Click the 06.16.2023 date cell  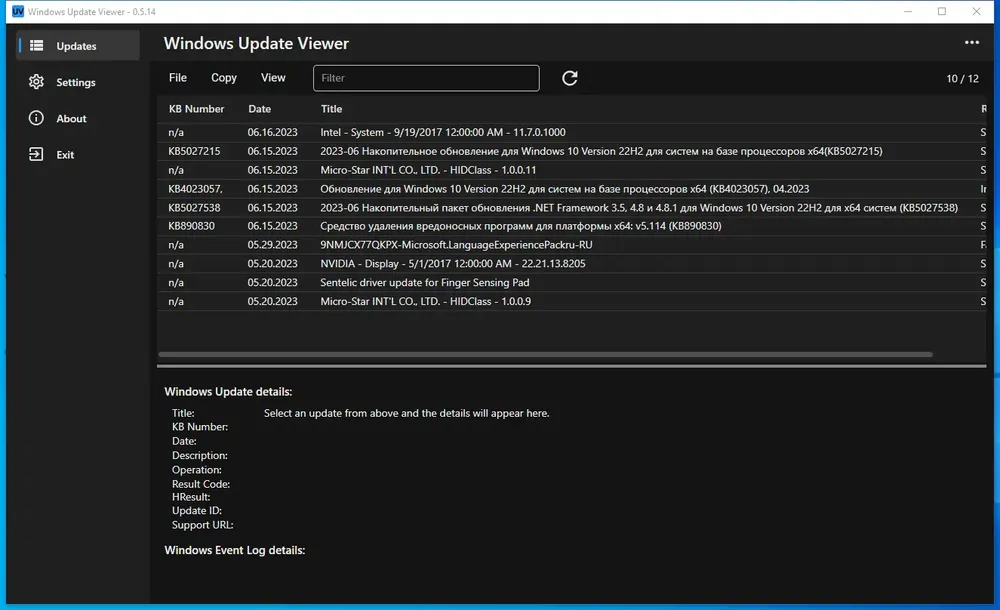pyautogui.click(x=272, y=132)
